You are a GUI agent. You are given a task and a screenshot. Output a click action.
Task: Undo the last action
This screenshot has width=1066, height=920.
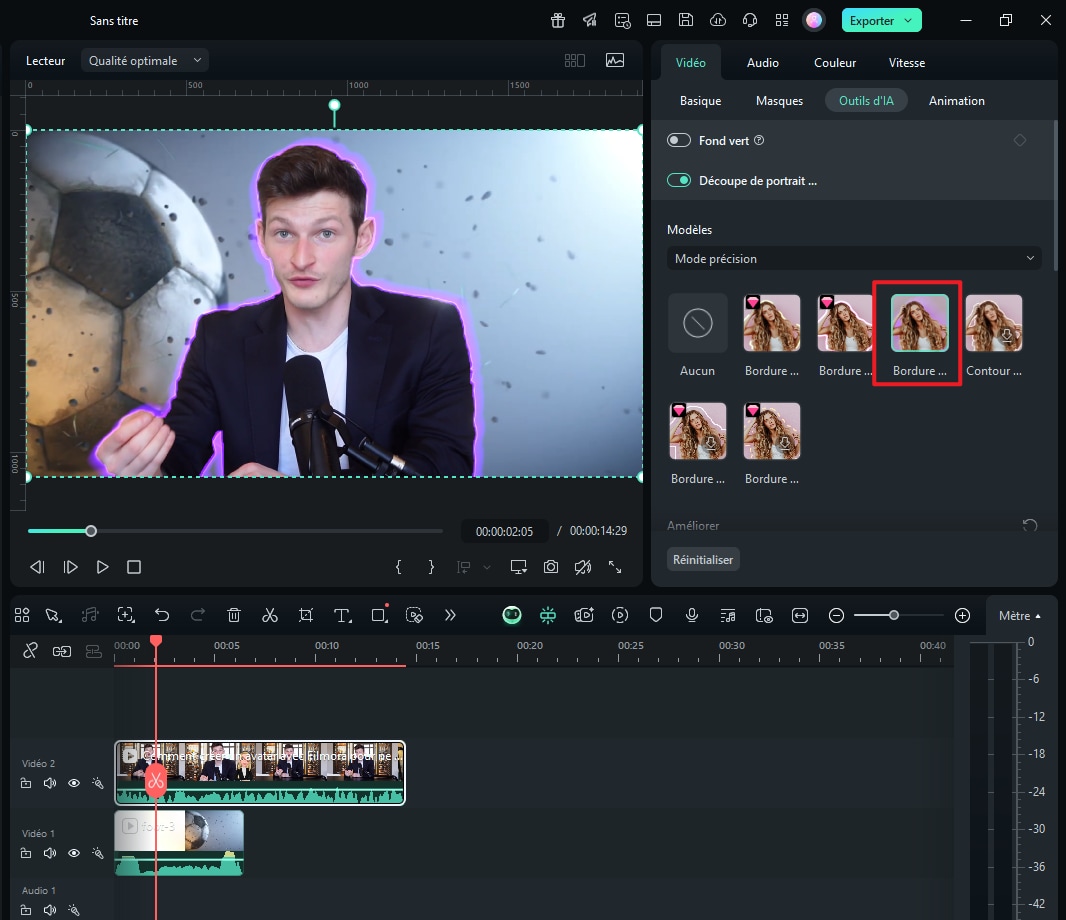pos(162,615)
